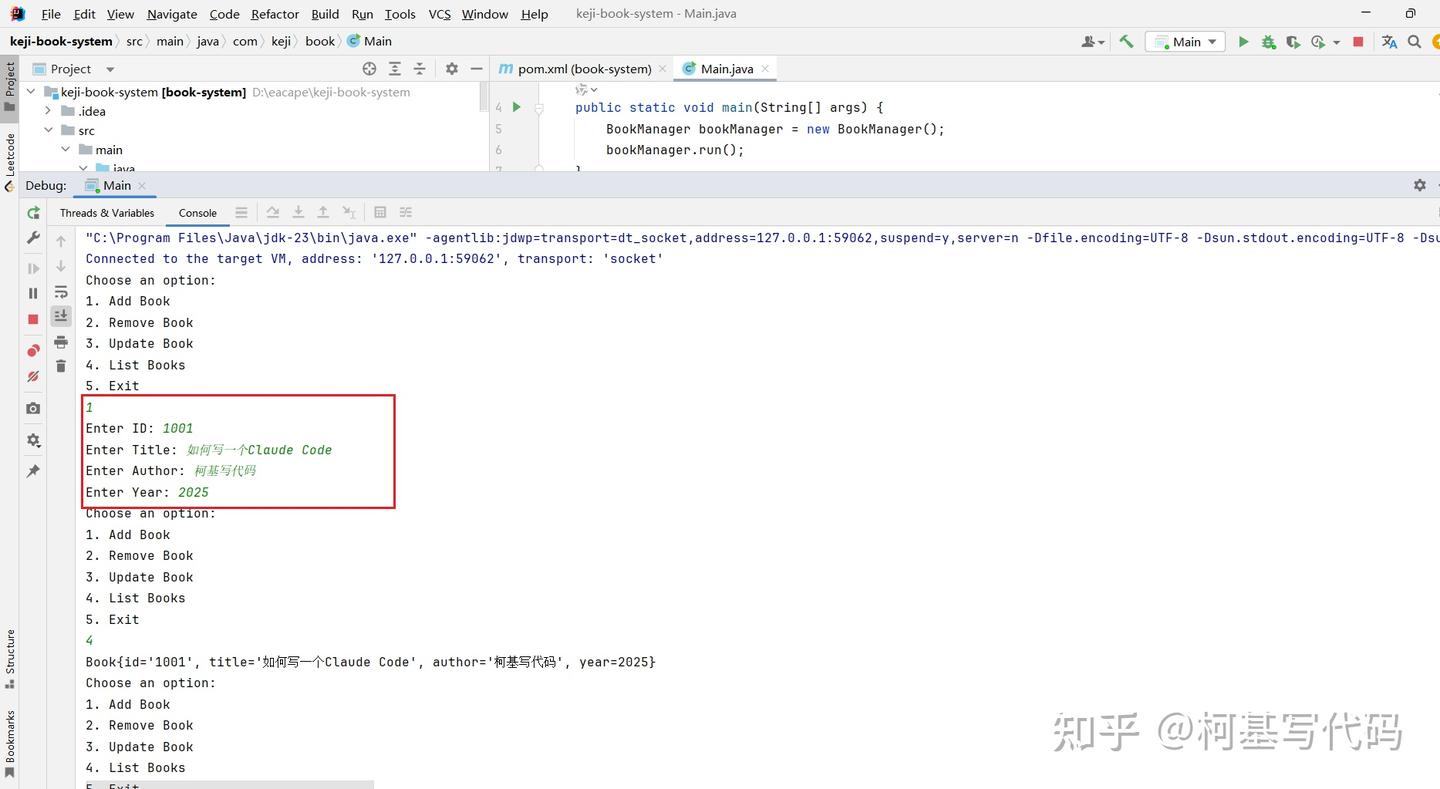Open Search Everywhere magnifier icon
The width and height of the screenshot is (1440, 789).
click(1414, 42)
